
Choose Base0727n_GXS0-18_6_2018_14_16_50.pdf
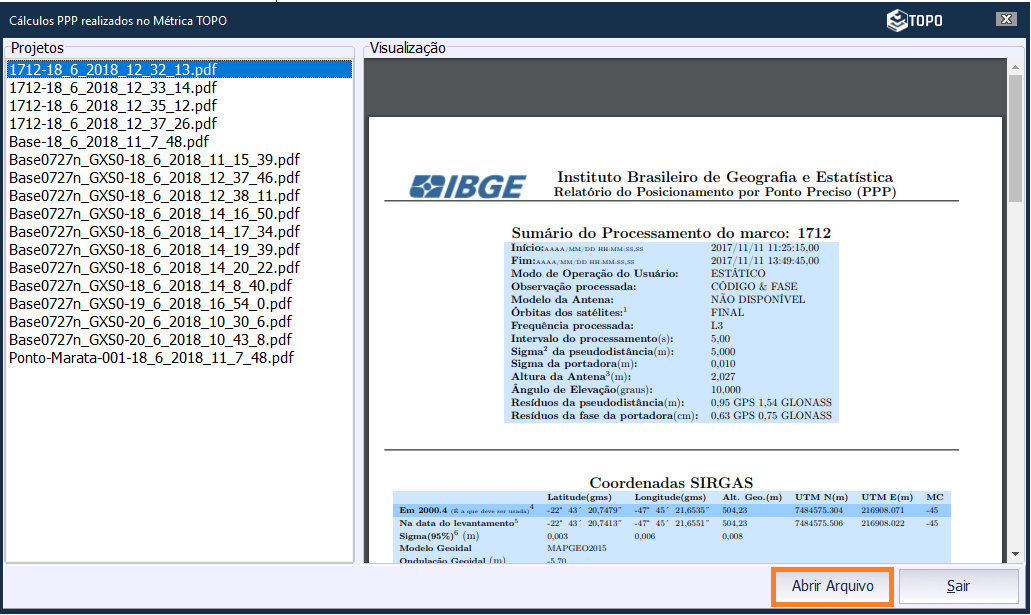tap(154, 214)
